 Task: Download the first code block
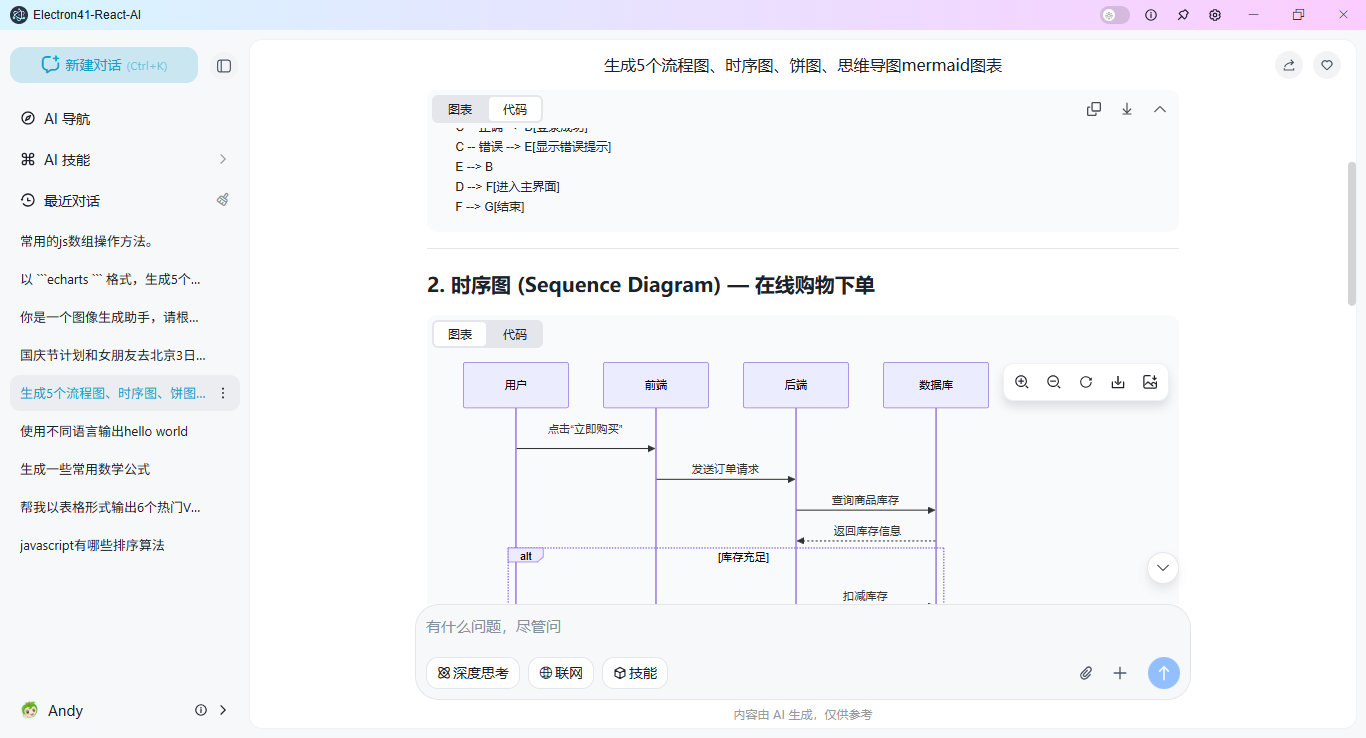point(1127,109)
